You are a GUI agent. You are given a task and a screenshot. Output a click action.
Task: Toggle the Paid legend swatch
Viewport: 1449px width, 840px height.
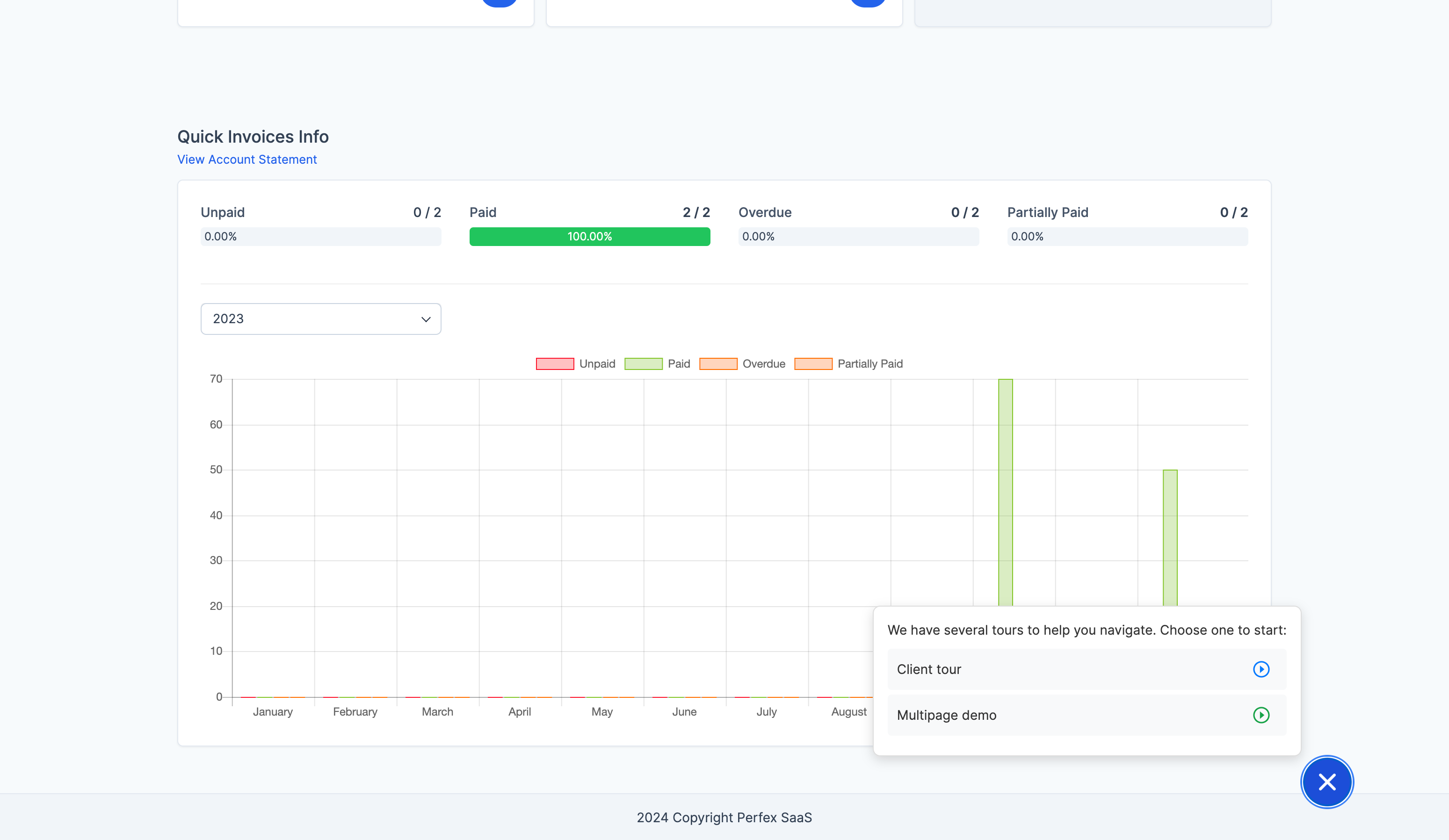644,364
